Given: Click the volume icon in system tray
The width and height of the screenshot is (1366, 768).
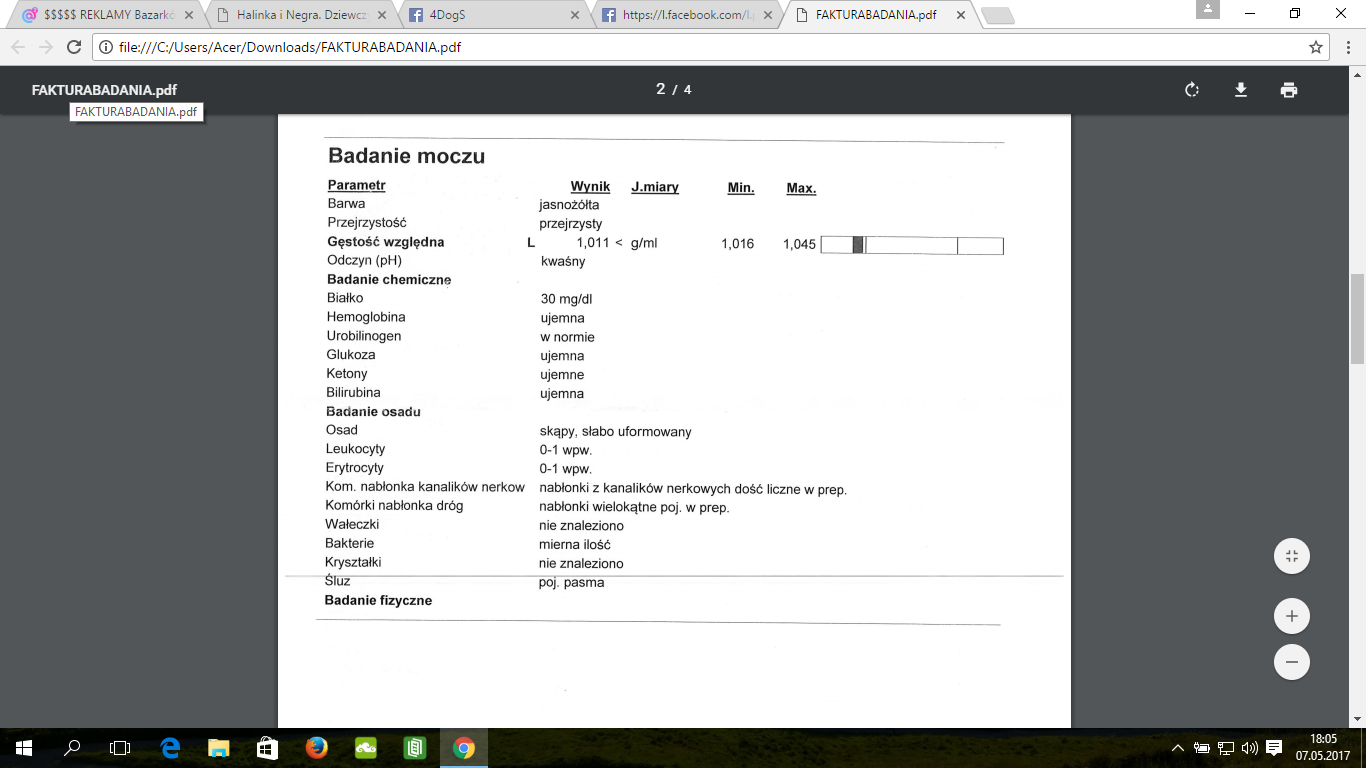Looking at the screenshot, I should click(x=1249, y=748).
